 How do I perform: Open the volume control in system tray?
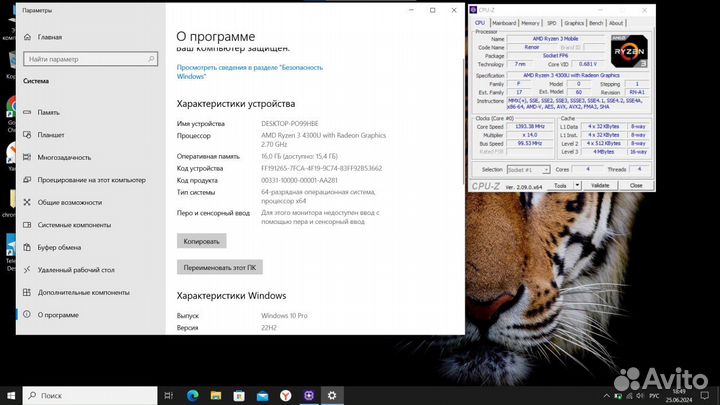[640, 396]
